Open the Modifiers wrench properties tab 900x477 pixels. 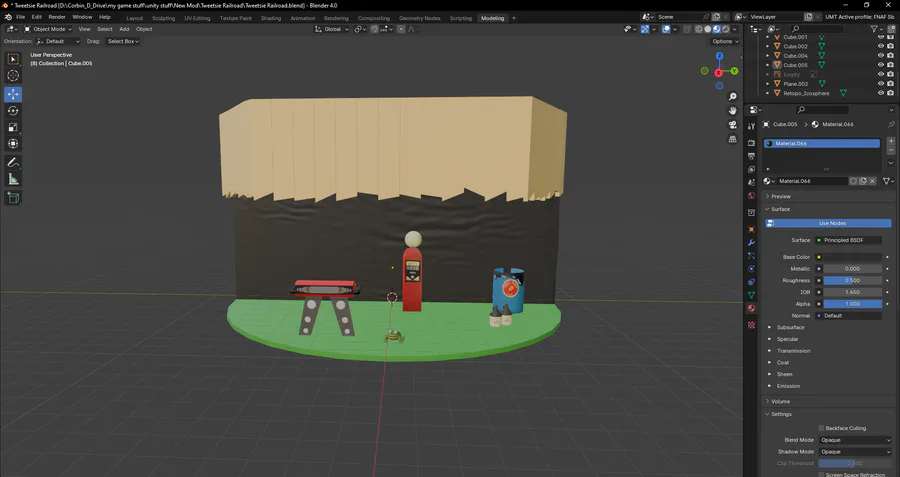751,243
